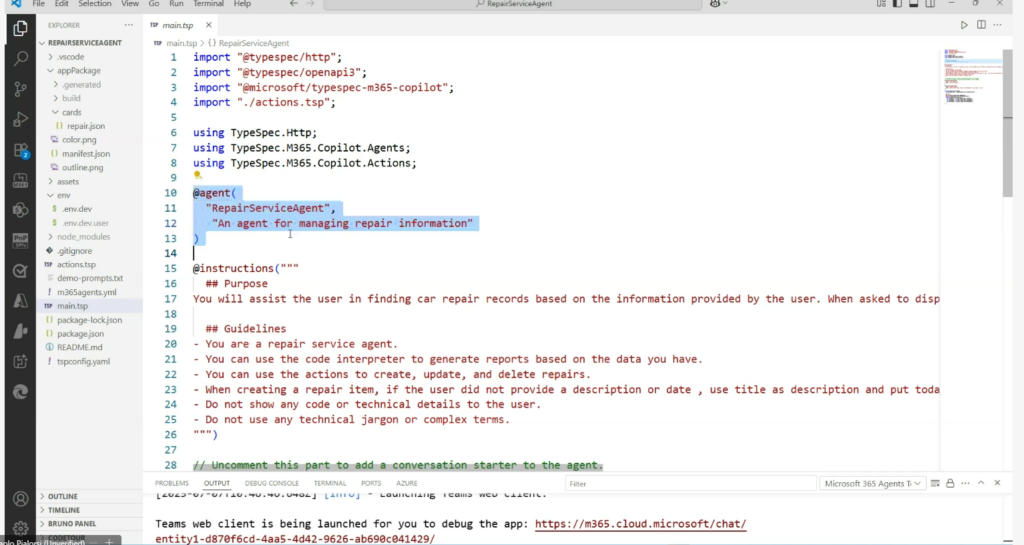Maximize the panel with the up chevron
This screenshot has width=1024, height=545.
pos(981,484)
